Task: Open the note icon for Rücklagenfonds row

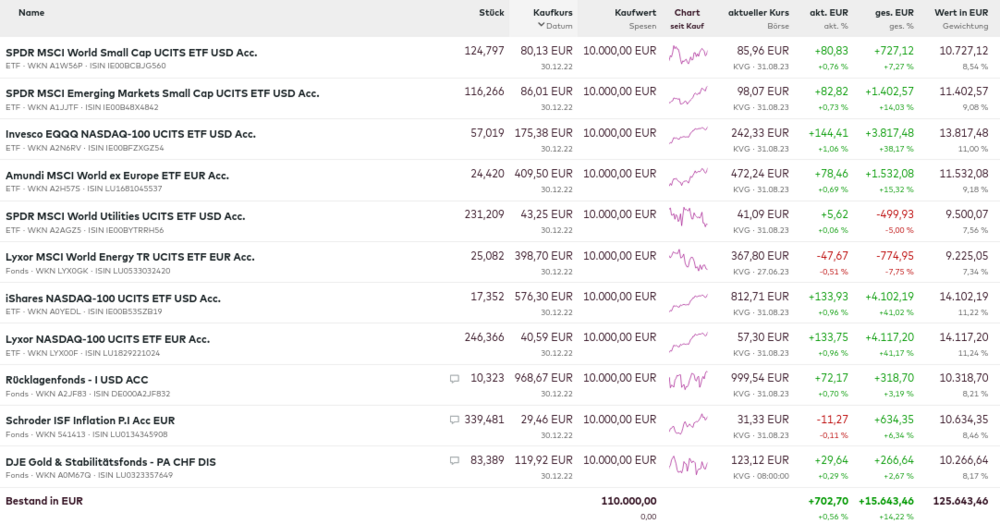Action: [x=455, y=379]
